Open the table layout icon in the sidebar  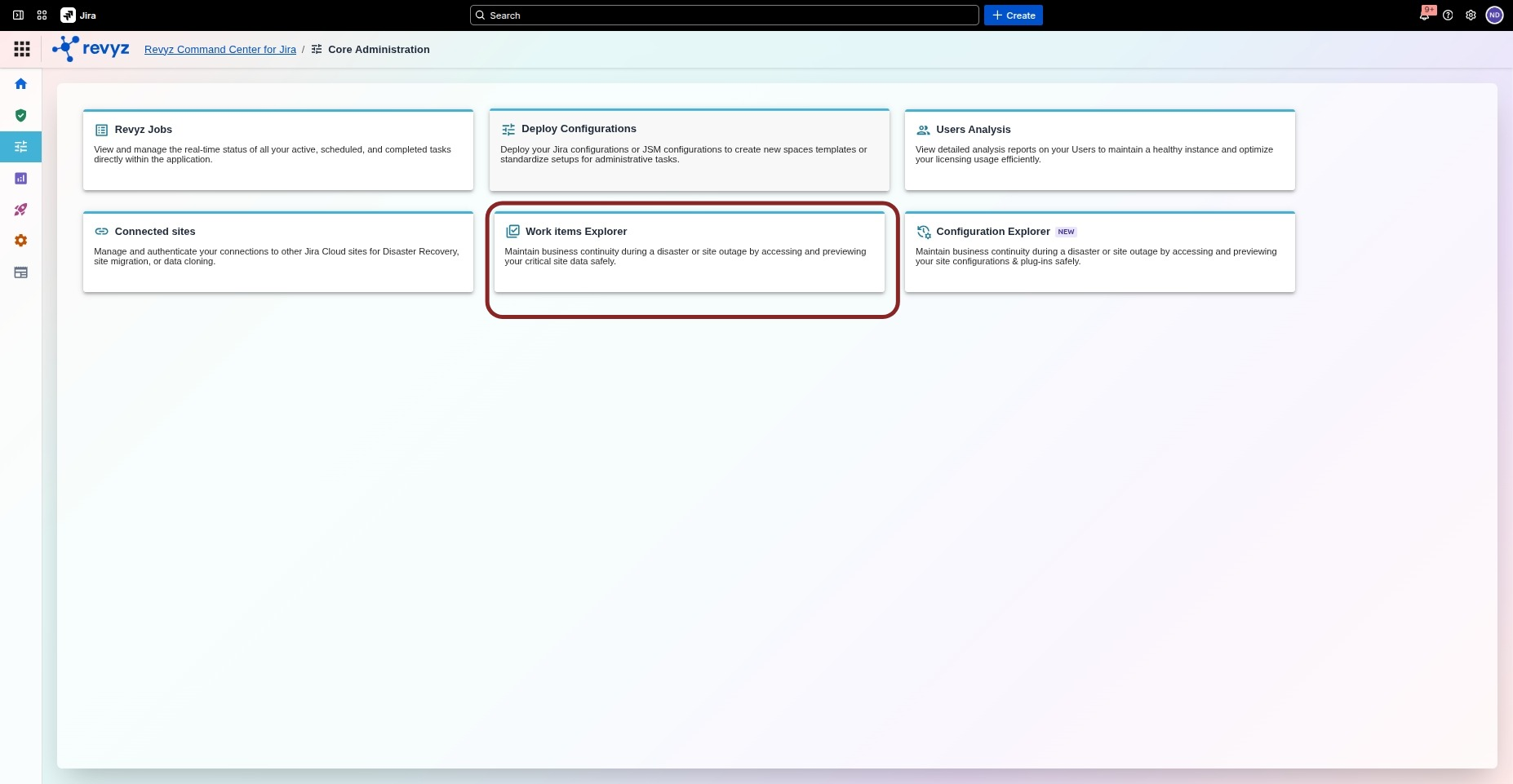coord(21,272)
